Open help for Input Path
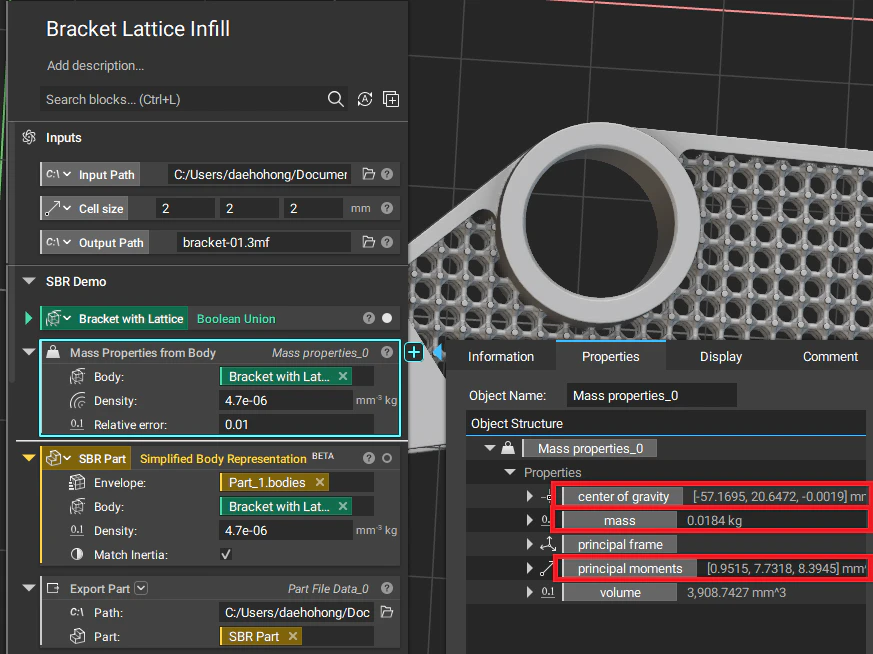The width and height of the screenshot is (873, 654). (x=387, y=174)
